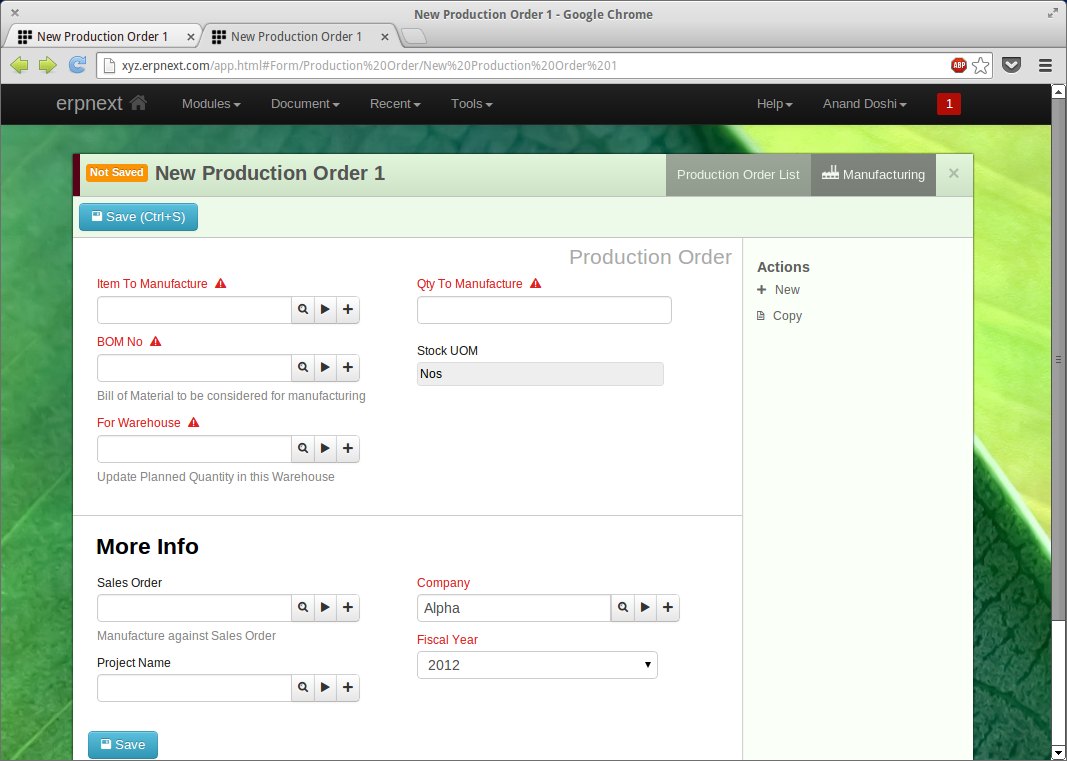The image size is (1067, 761).
Task: Open Anand Doshi user menu
Action: (864, 103)
